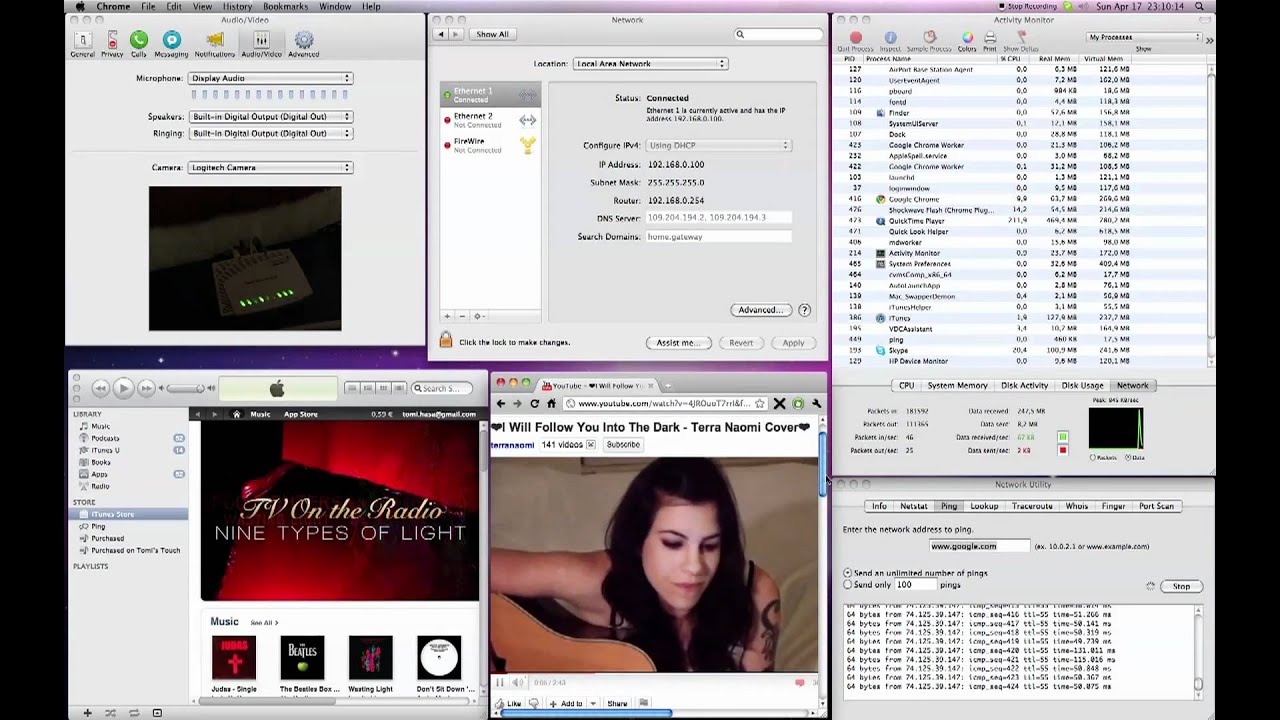
Task: Subscribe to terranaomi channel
Action: (623, 445)
